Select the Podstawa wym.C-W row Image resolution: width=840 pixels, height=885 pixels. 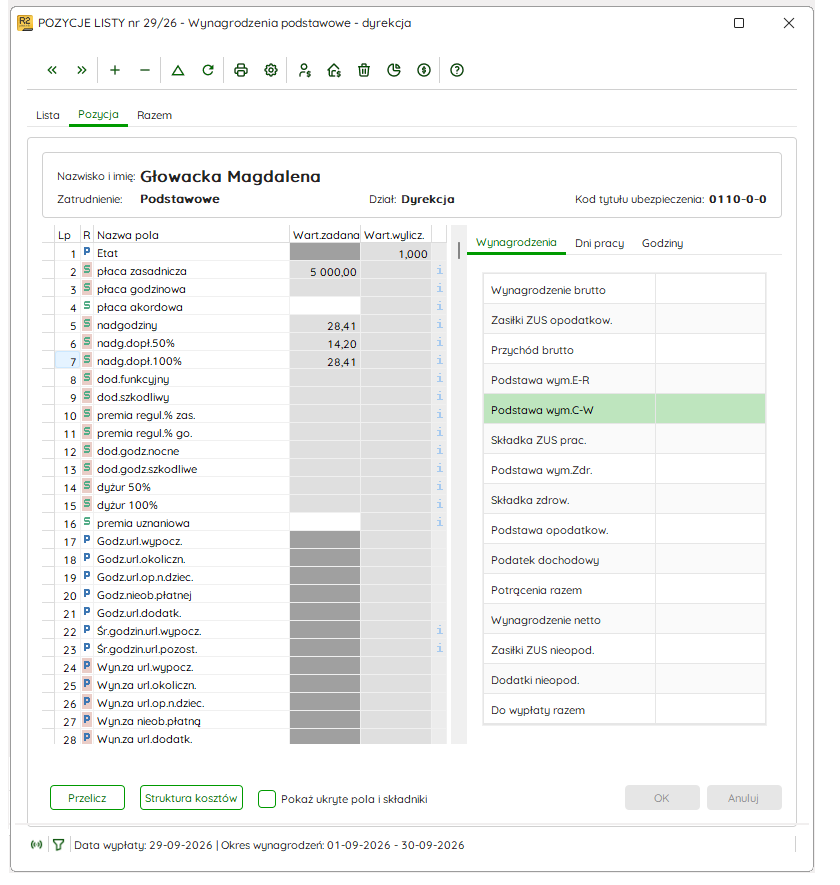[x=624, y=410]
